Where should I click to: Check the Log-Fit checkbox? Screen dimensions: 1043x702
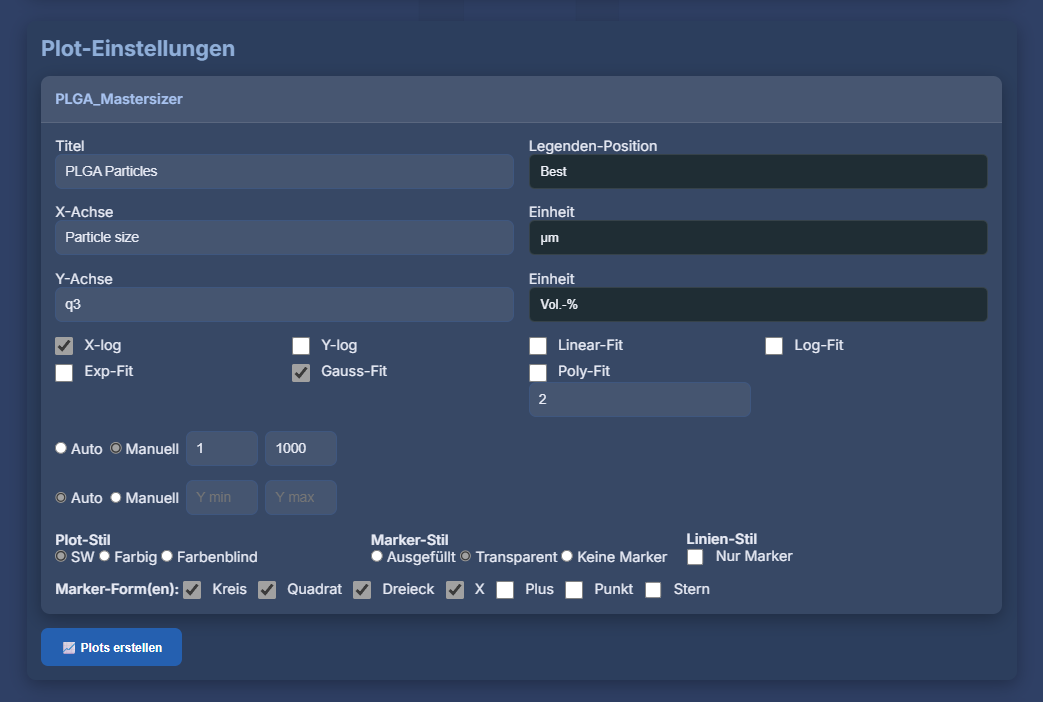pos(774,346)
